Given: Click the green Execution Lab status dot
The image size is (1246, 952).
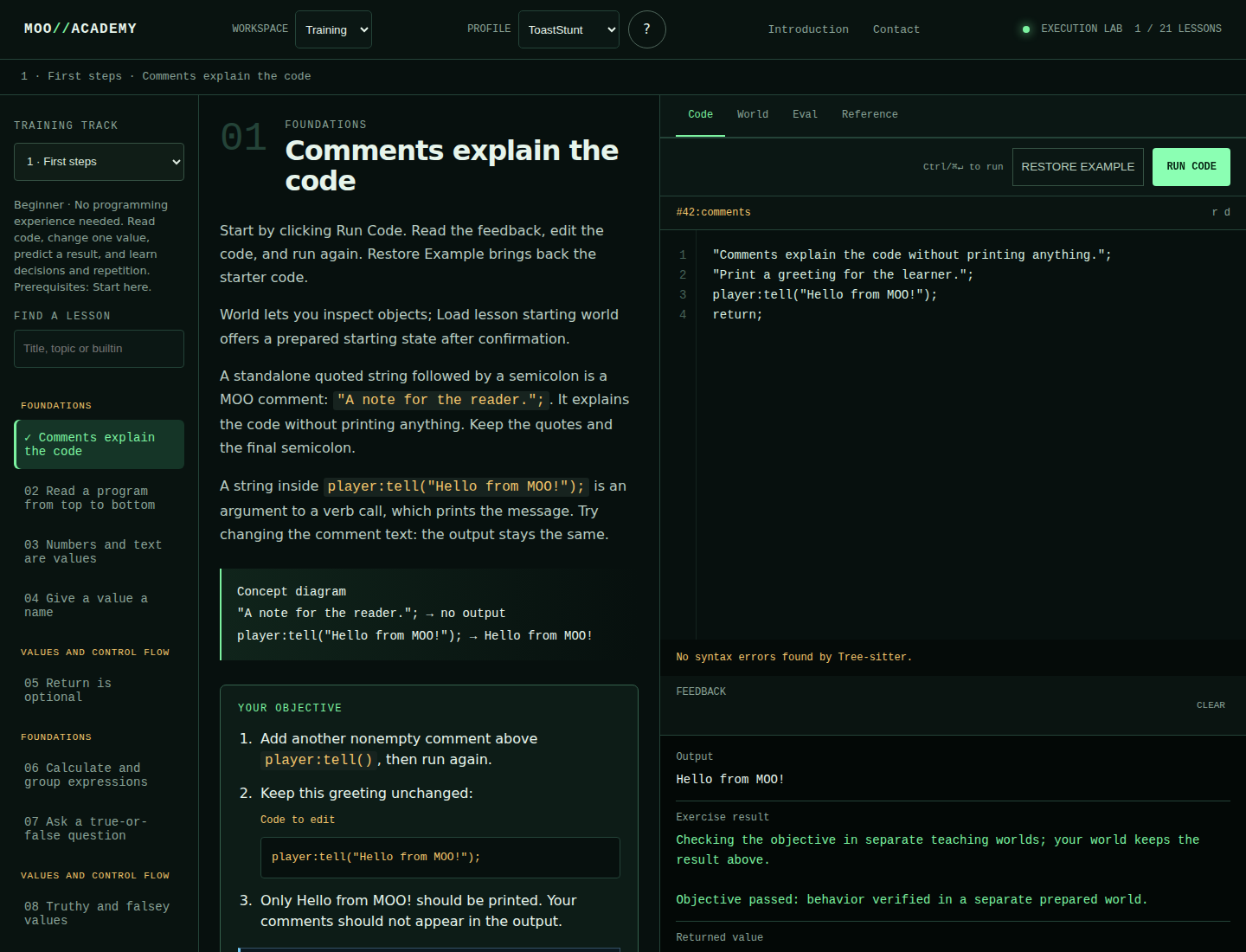Looking at the screenshot, I should point(1026,29).
